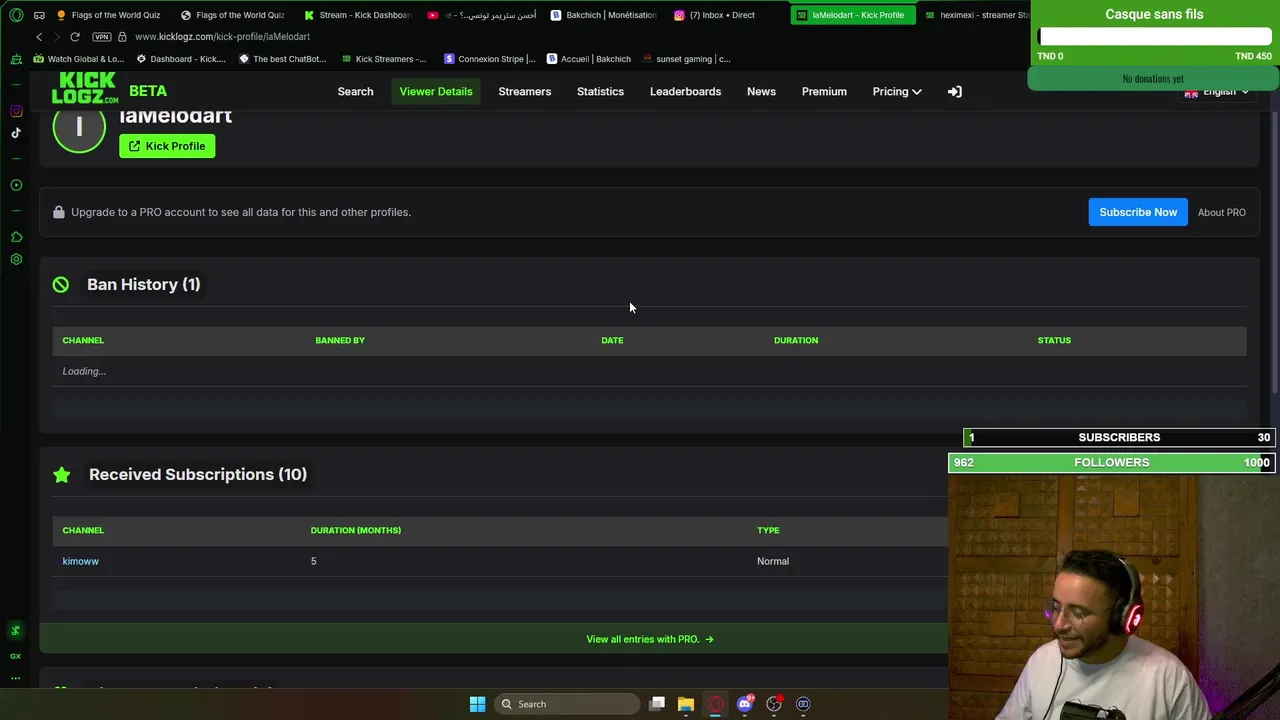This screenshot has height=720, width=1280.
Task: Click the Subscribe Now button
Action: coord(1138,212)
